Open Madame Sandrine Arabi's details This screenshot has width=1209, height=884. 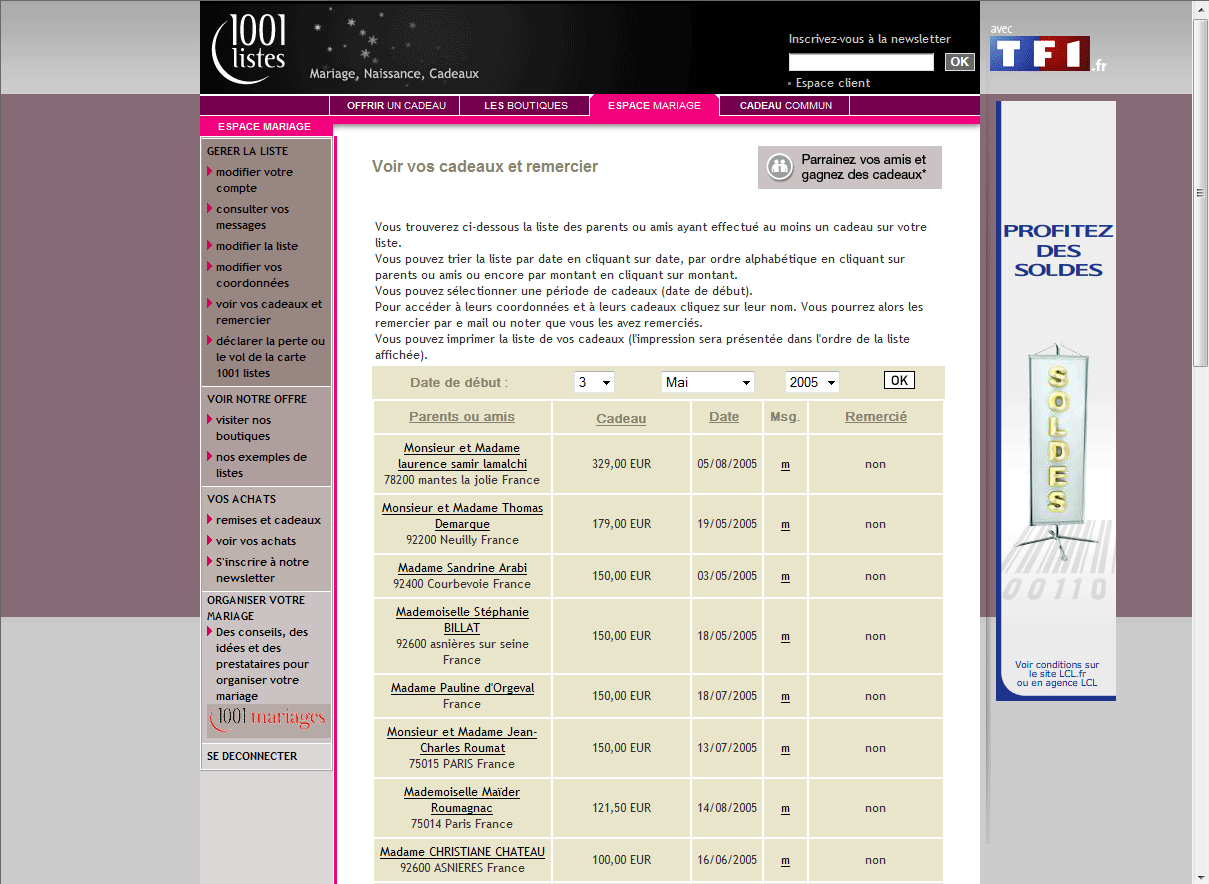462,568
